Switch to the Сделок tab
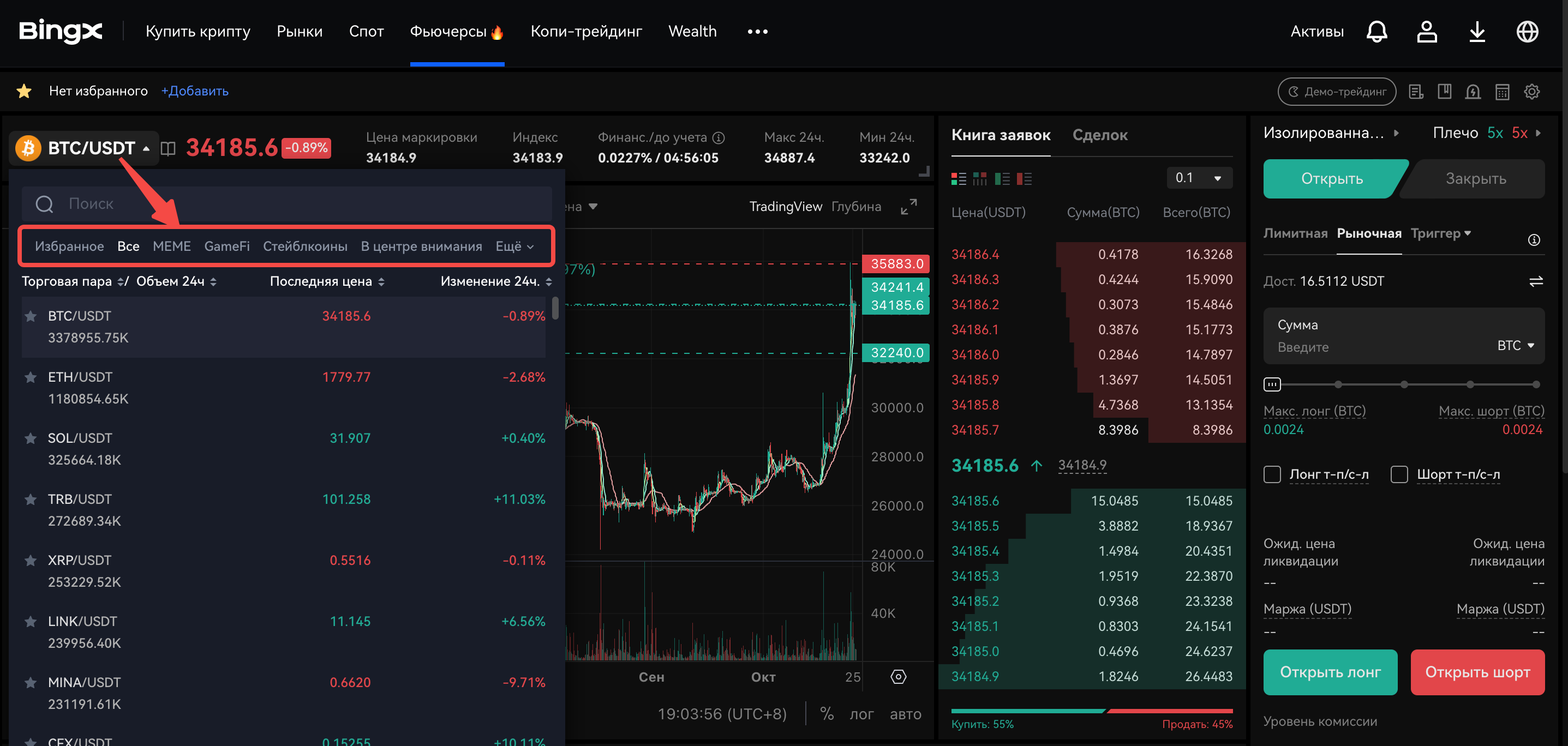Viewport: 1568px width, 746px height. pos(1099,135)
